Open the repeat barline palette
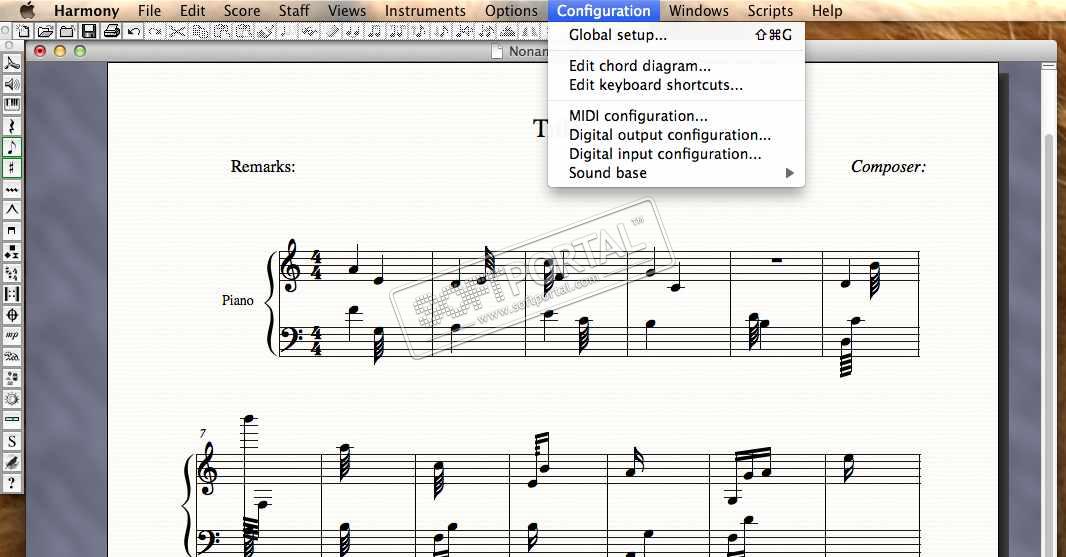The height and width of the screenshot is (557, 1066). point(12,294)
